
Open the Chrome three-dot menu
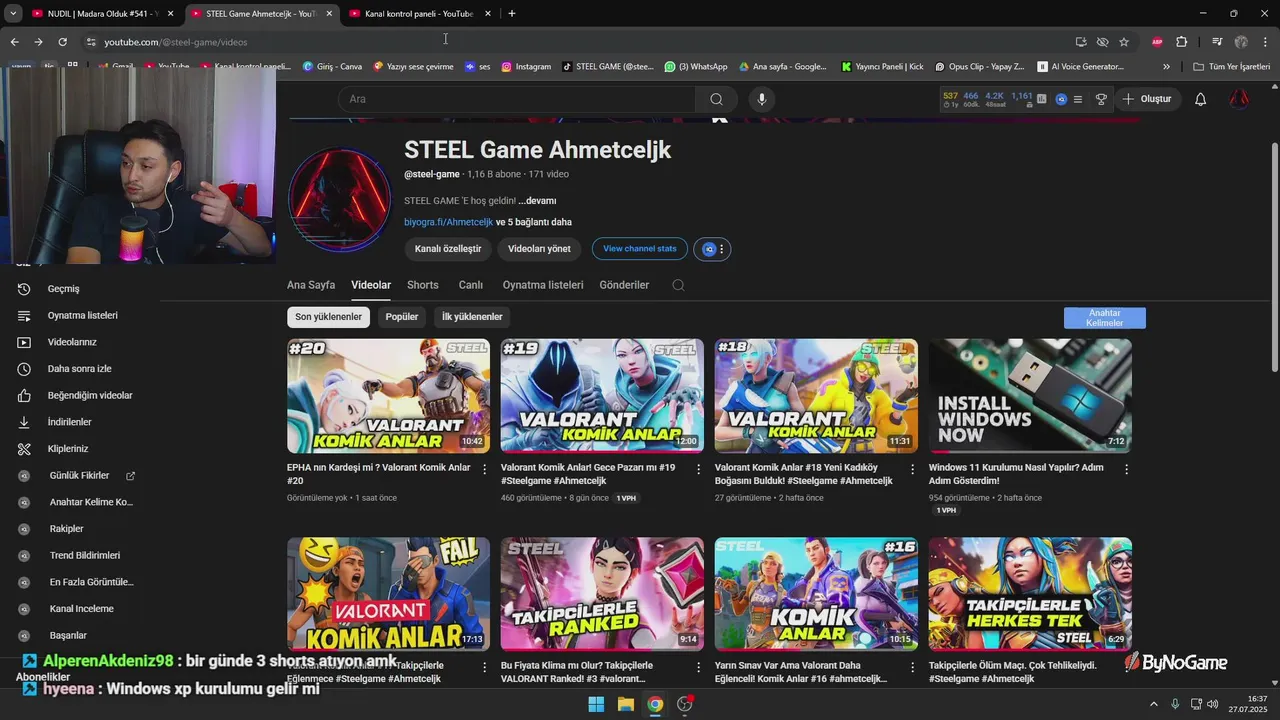tap(1265, 42)
